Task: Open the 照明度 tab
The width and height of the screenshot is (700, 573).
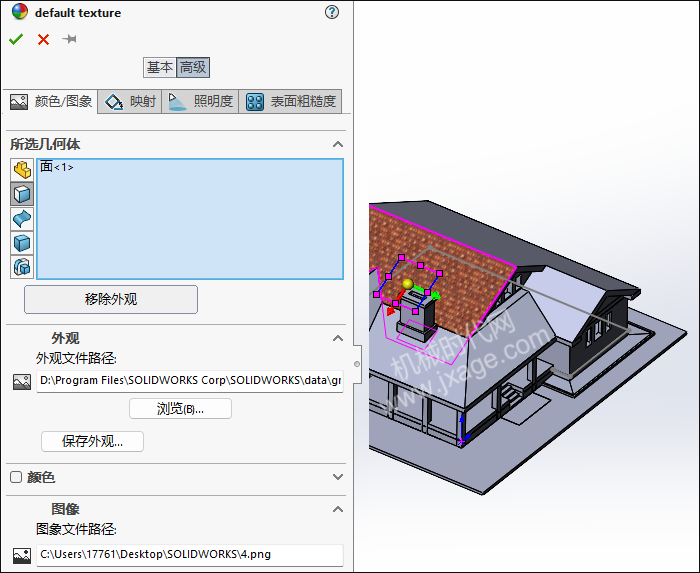Action: pyautogui.click(x=200, y=102)
